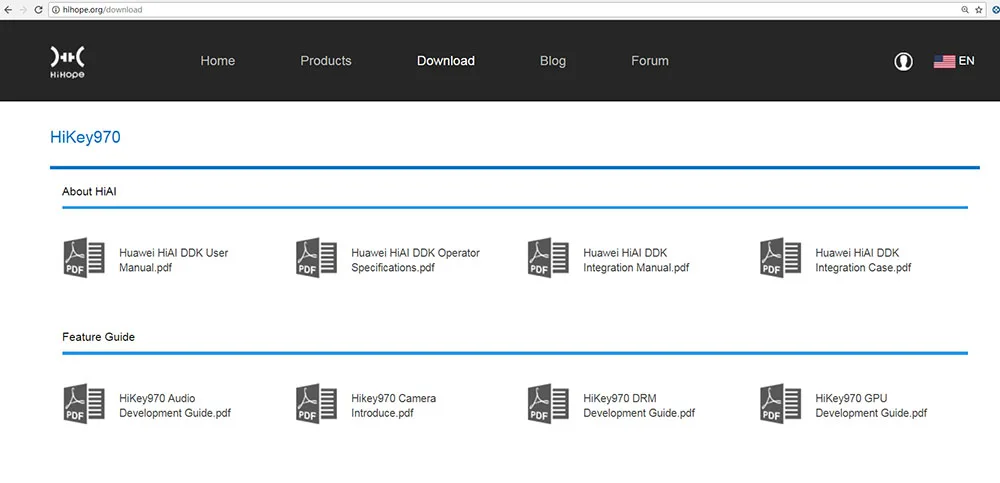The image size is (1000, 483).
Task: Go to the Home menu item
Action: (217, 61)
